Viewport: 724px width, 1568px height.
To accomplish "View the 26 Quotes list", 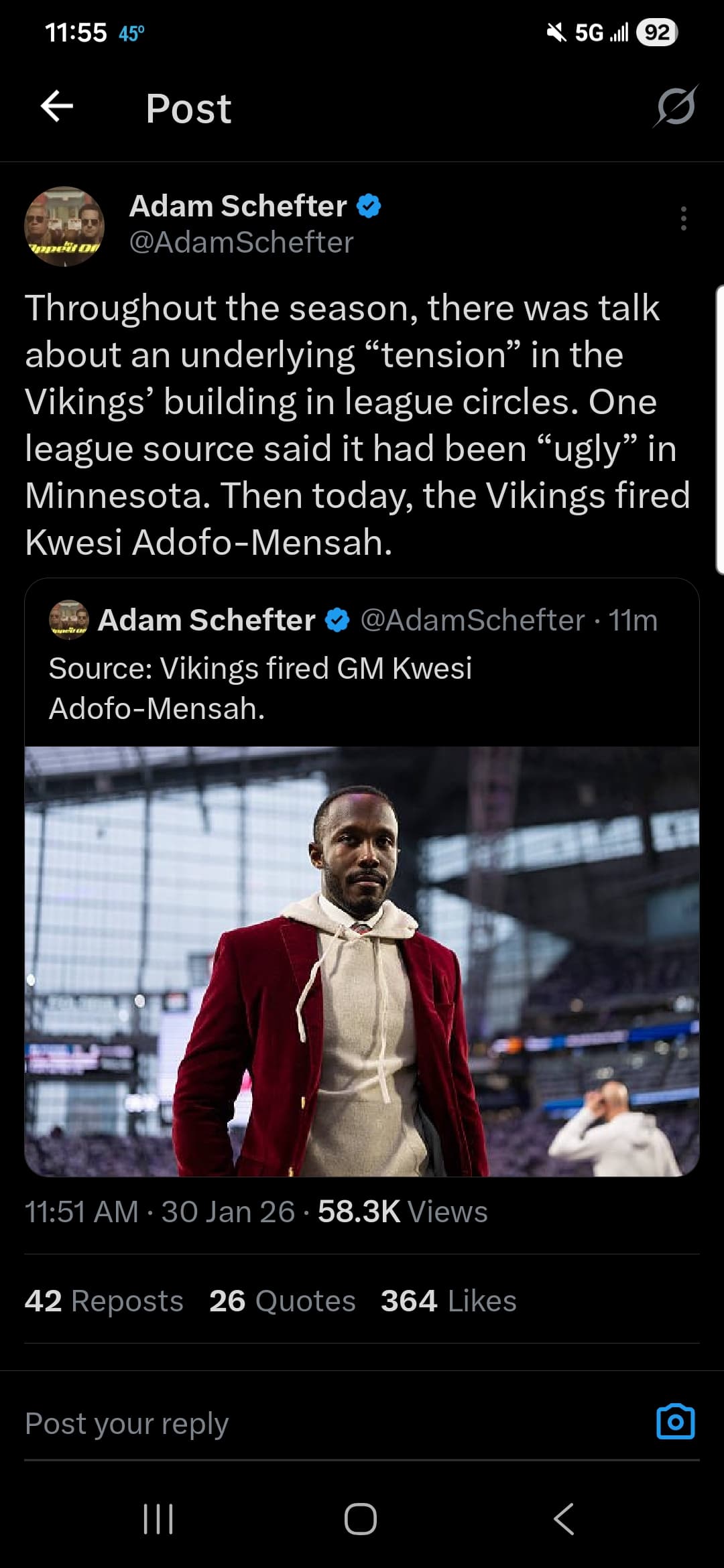I will (282, 1301).
